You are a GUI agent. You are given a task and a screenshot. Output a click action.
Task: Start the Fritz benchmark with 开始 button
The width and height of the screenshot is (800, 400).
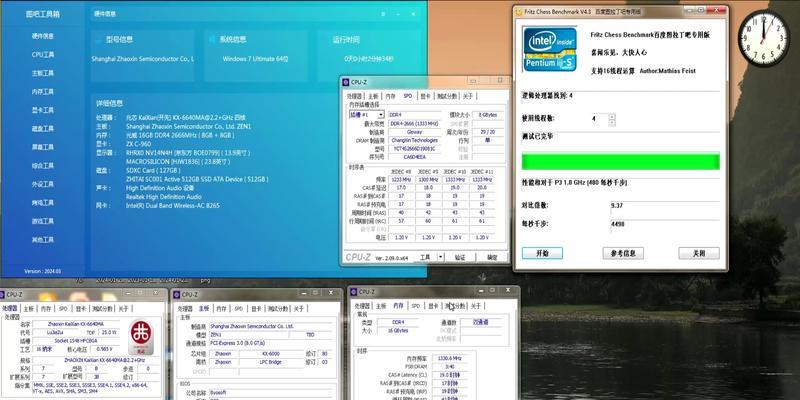542,253
